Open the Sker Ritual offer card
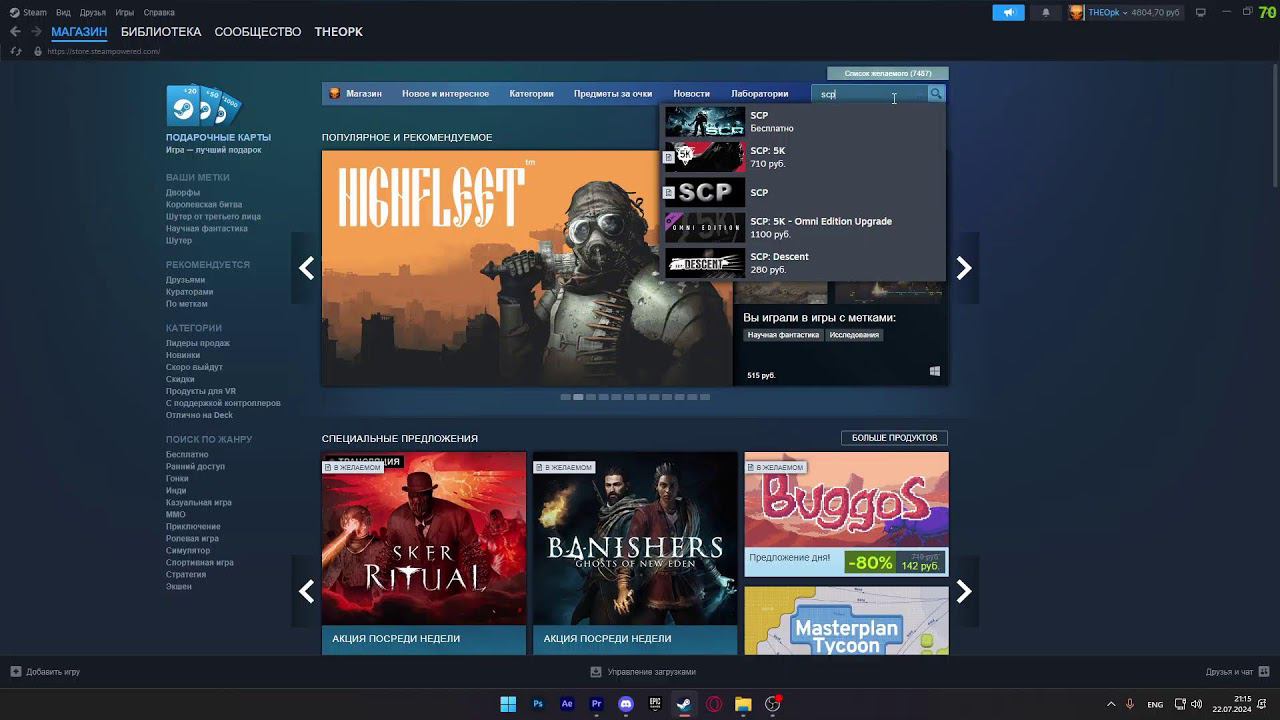This screenshot has width=1280, height=720. (424, 553)
